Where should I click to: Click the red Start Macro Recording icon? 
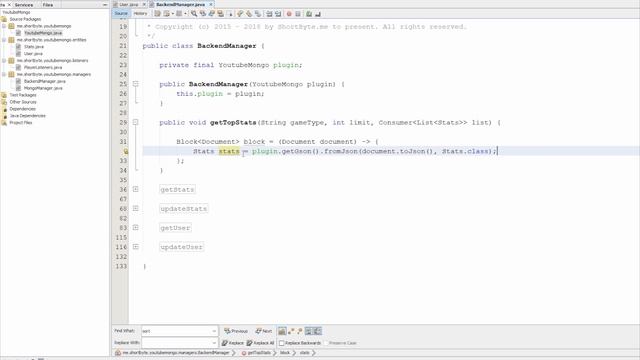coord(289,13)
